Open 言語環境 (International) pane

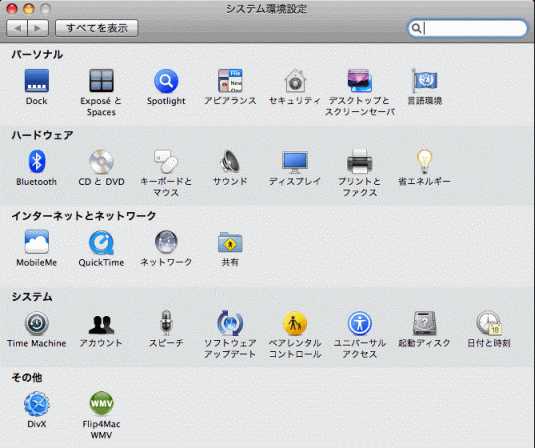click(x=424, y=81)
